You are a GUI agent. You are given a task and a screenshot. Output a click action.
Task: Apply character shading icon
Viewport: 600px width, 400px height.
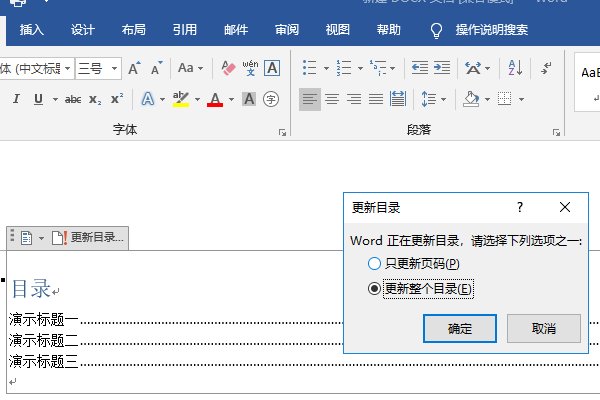click(x=249, y=99)
